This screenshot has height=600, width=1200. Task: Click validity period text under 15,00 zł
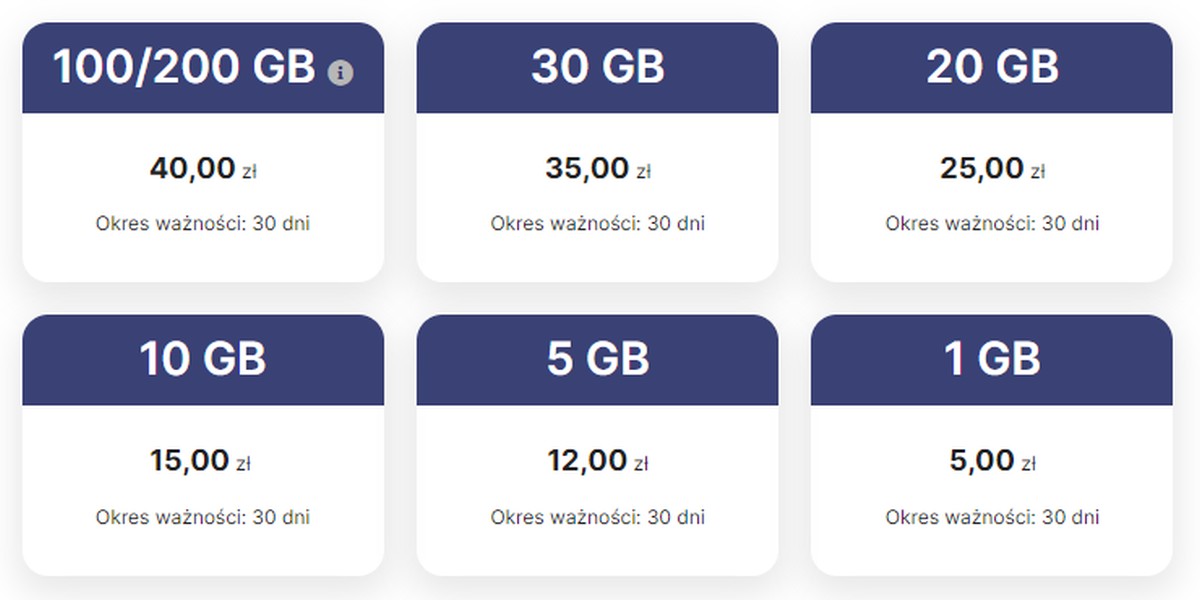pos(203,517)
